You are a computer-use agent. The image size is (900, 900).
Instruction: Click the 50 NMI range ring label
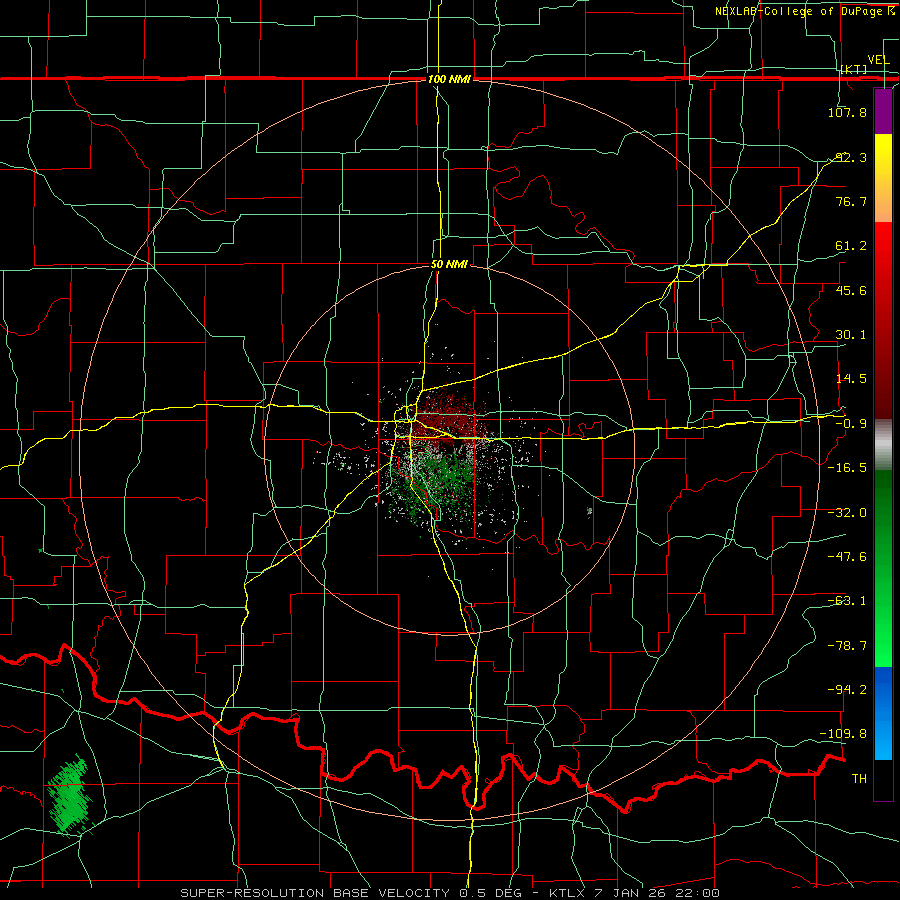pos(449,265)
